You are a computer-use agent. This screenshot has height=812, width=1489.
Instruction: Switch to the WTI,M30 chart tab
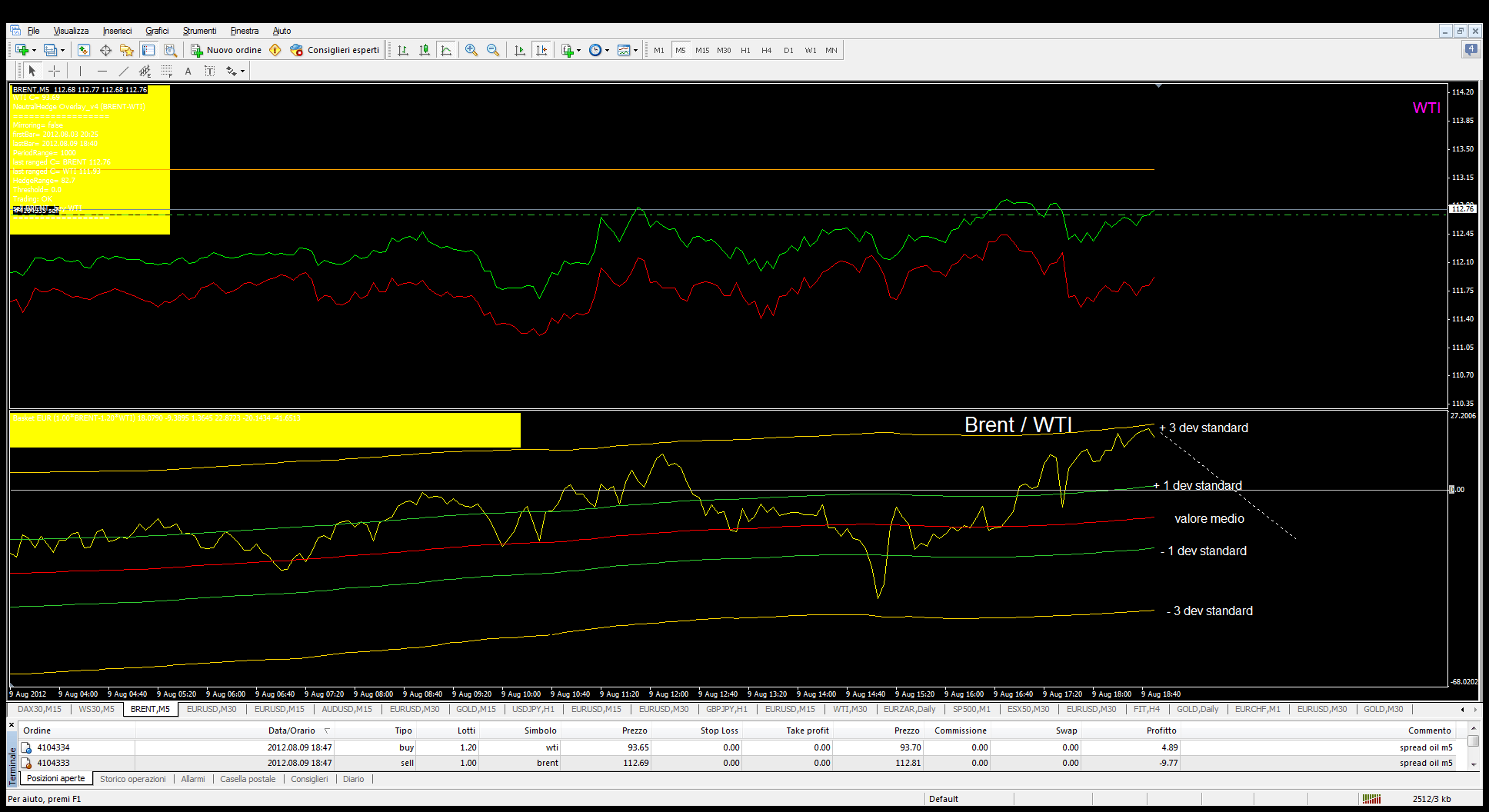point(850,709)
